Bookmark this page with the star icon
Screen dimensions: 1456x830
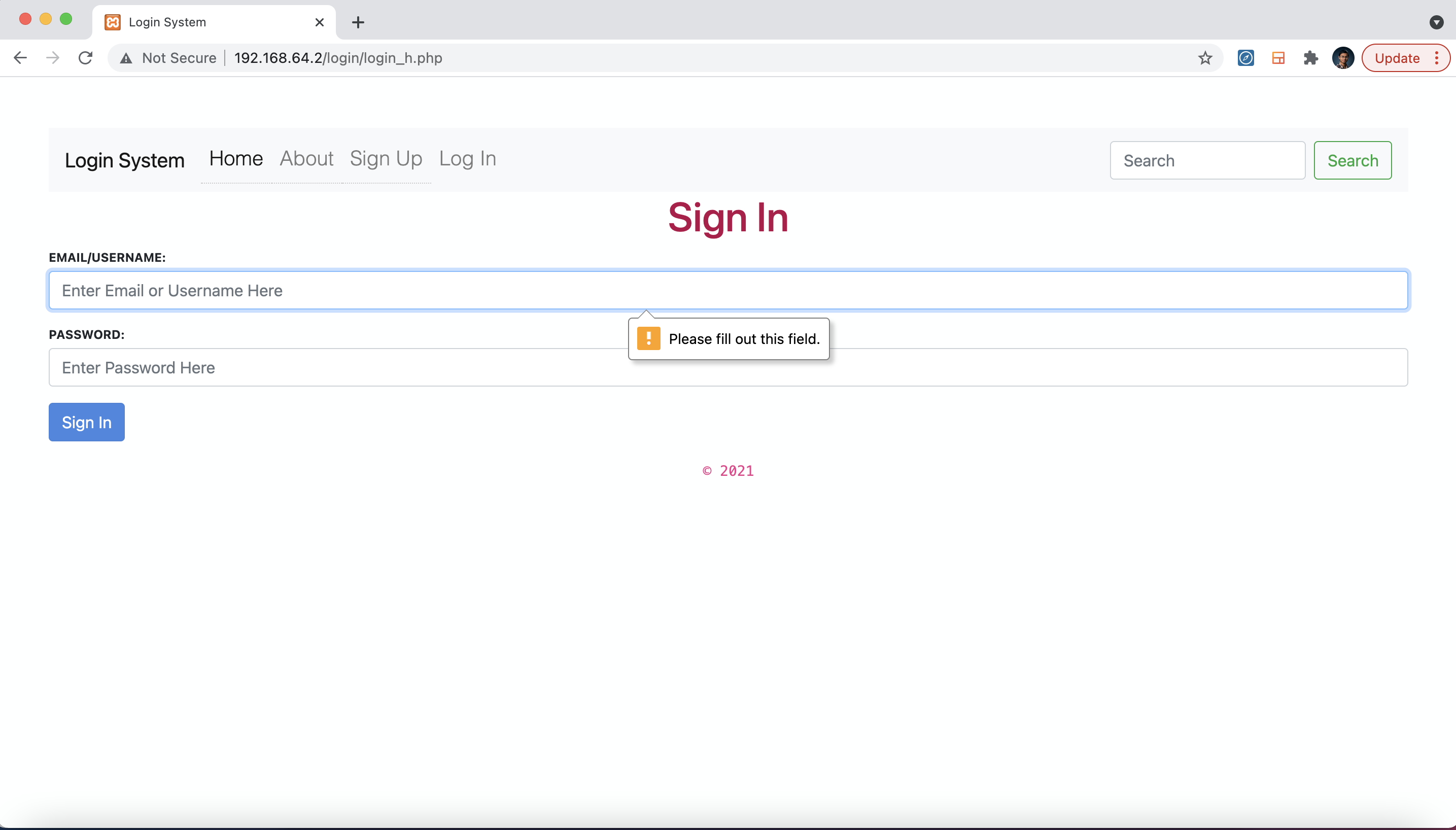click(1205, 58)
